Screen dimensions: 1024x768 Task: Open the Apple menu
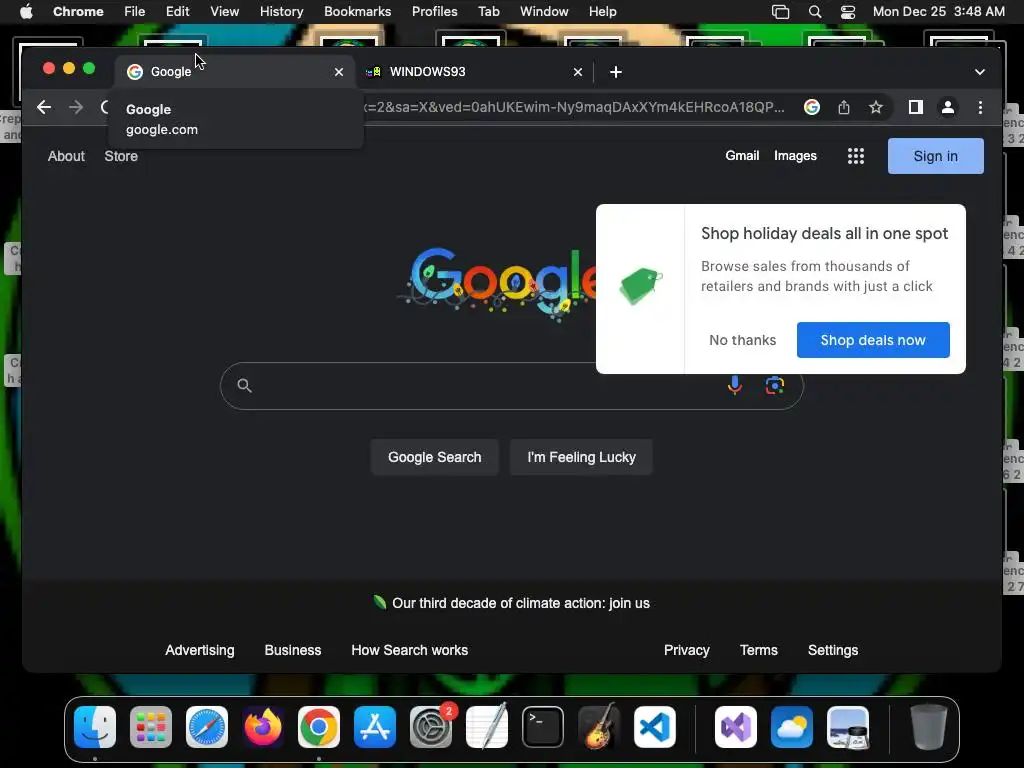point(26,12)
